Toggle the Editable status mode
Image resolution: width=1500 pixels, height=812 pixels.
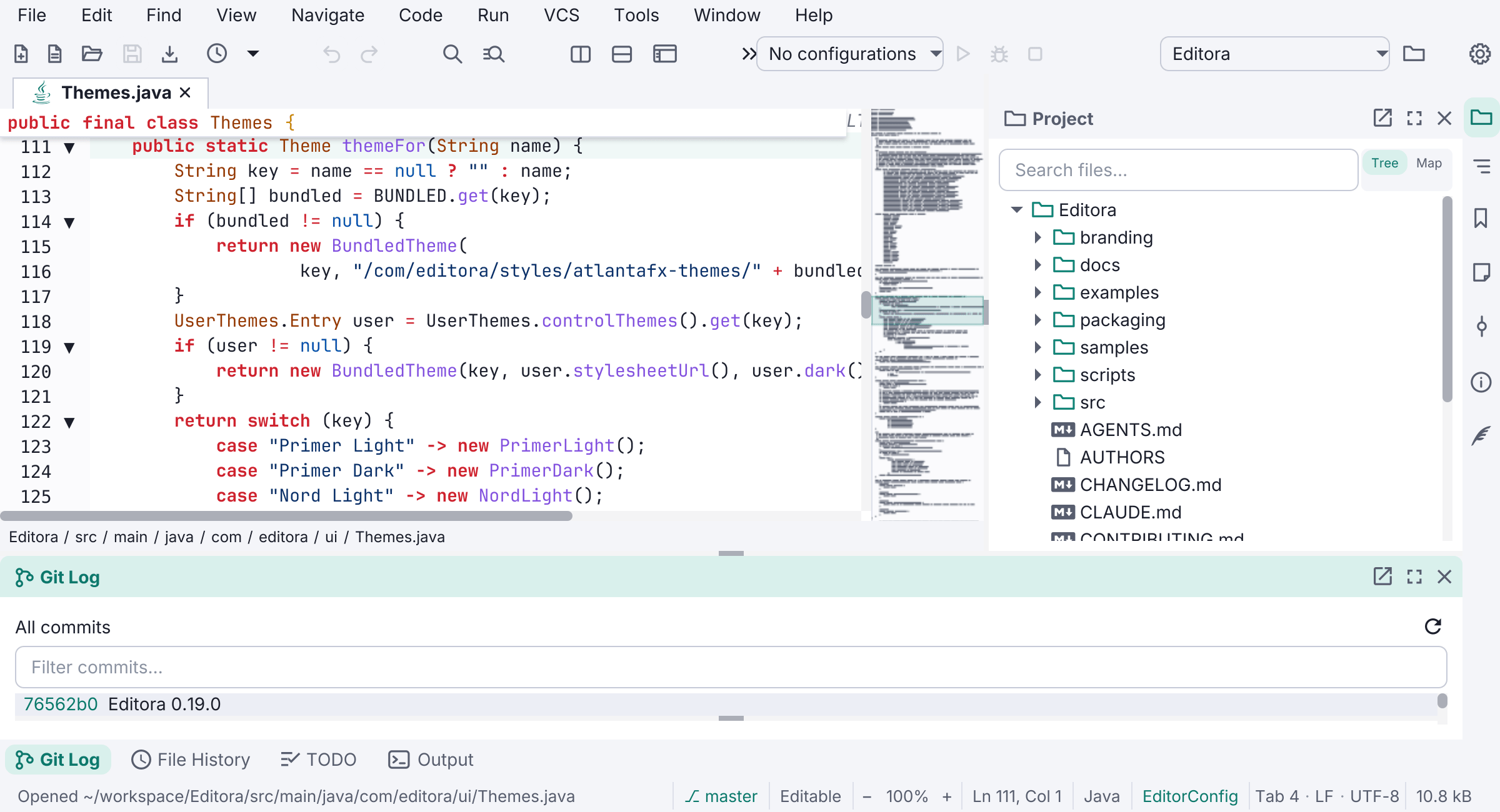click(810, 796)
